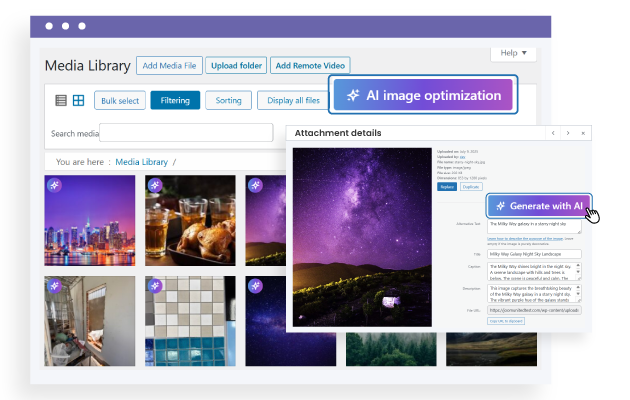The height and width of the screenshot is (400, 630).
Task: Click Replace button in attachment details
Action: 447,187
